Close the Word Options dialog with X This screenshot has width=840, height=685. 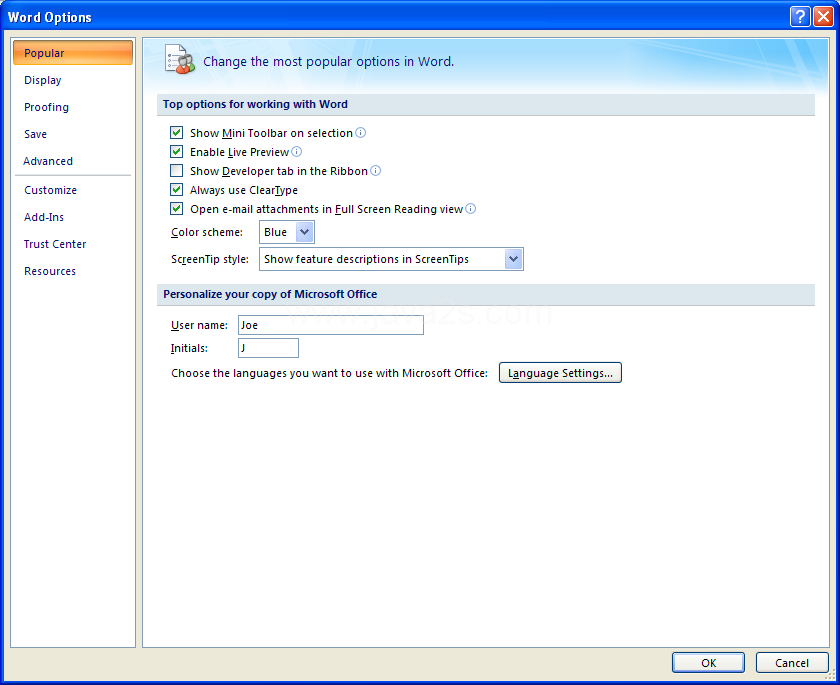coord(823,17)
